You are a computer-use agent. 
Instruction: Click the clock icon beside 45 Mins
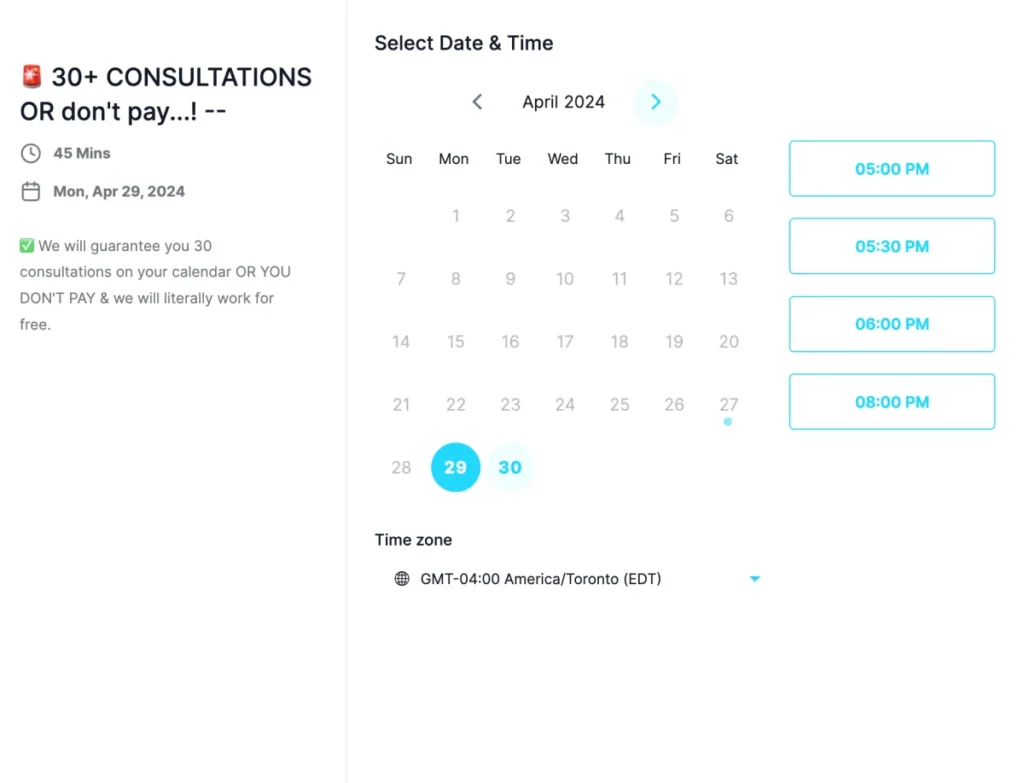[x=31, y=153]
